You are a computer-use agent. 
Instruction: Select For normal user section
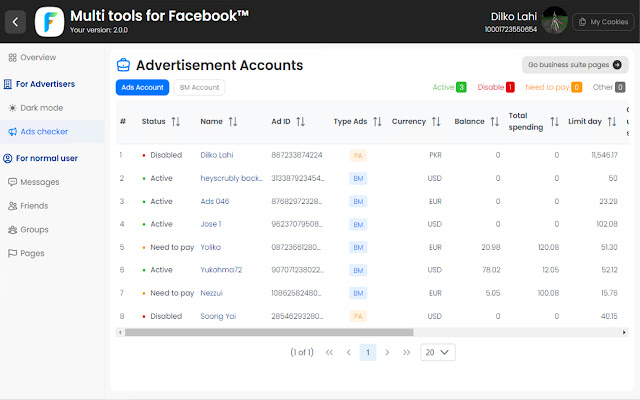40,158
